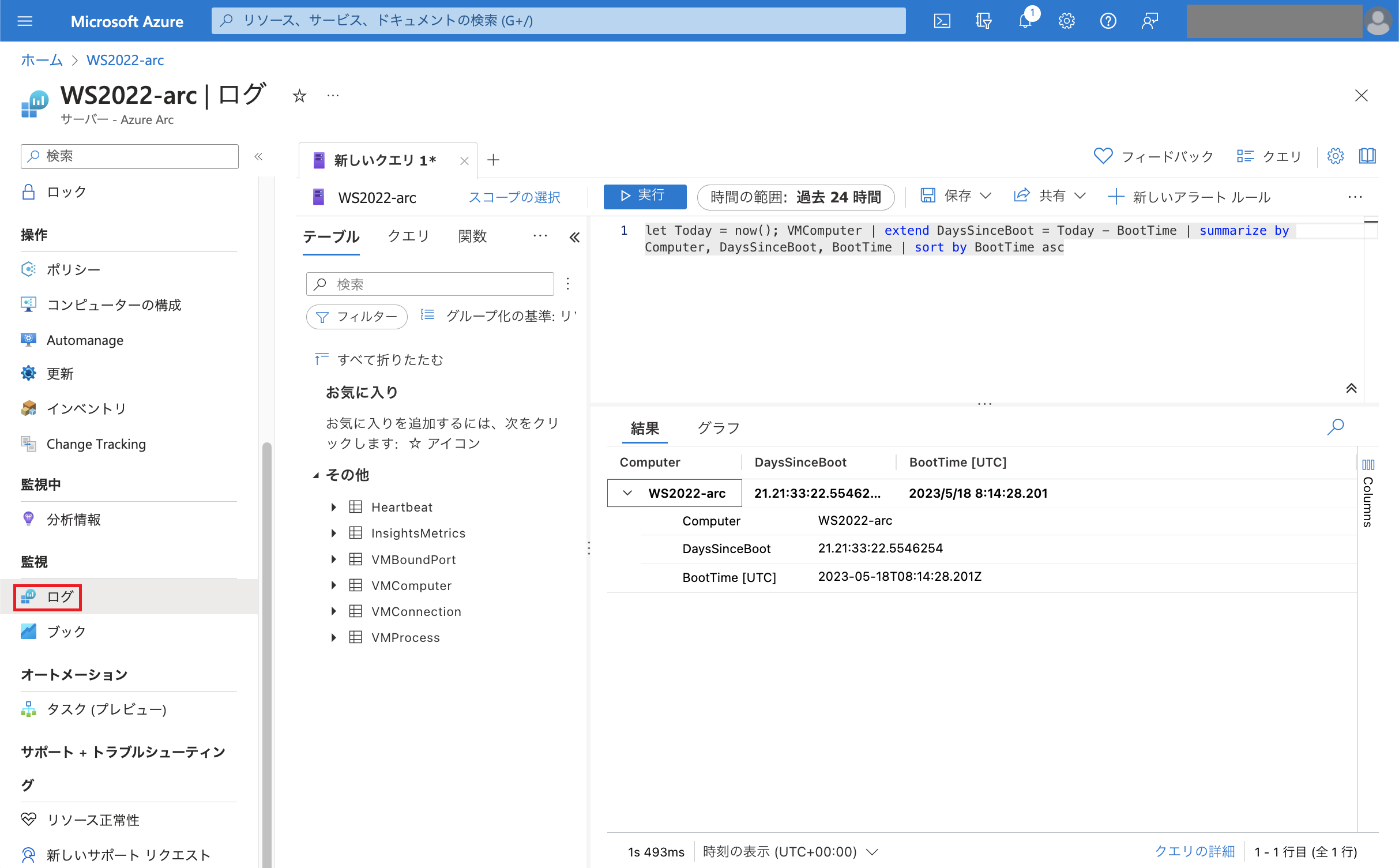
Task: Expand the VMProcess table
Action: click(x=333, y=637)
